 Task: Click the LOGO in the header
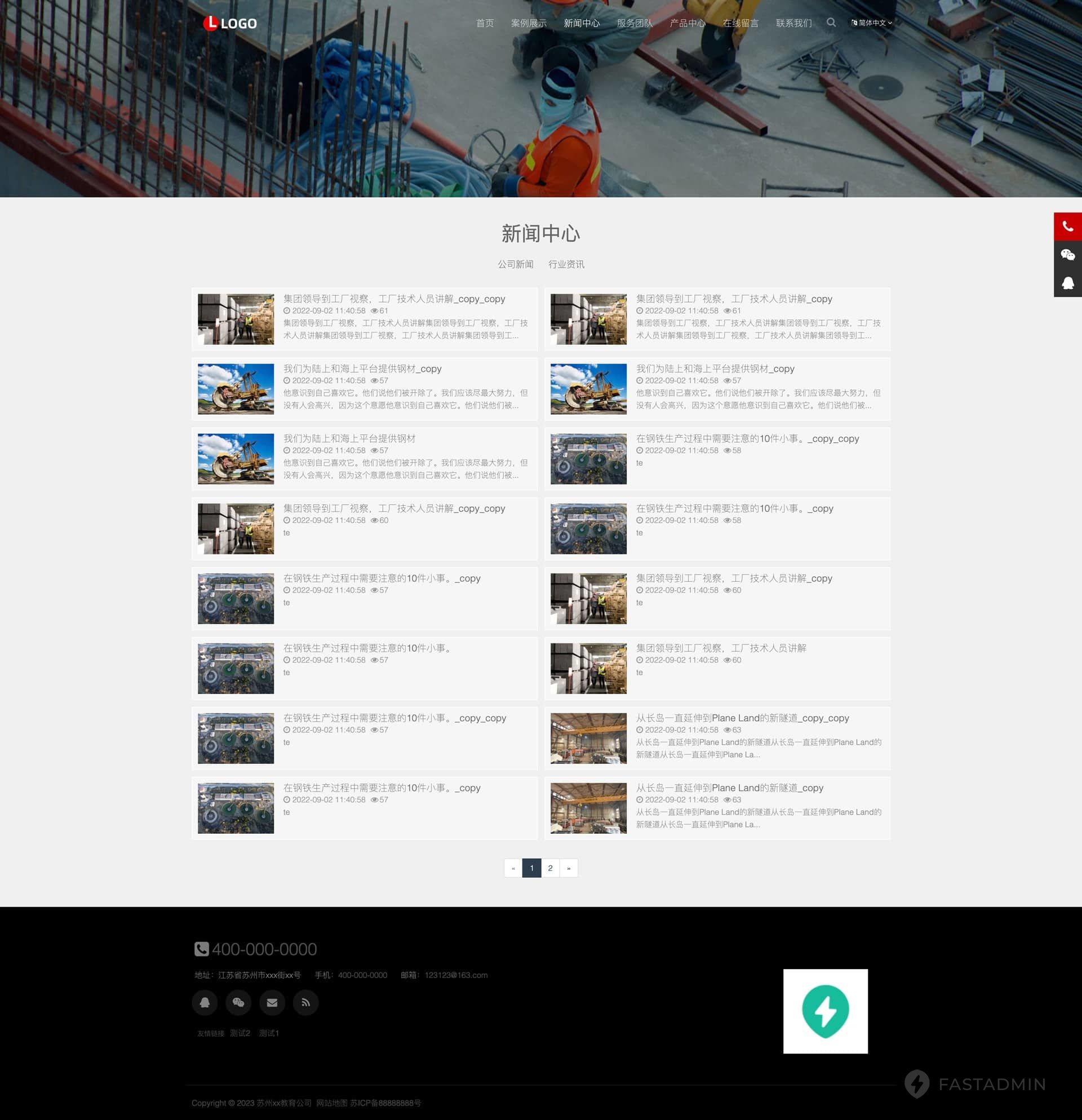[230, 24]
